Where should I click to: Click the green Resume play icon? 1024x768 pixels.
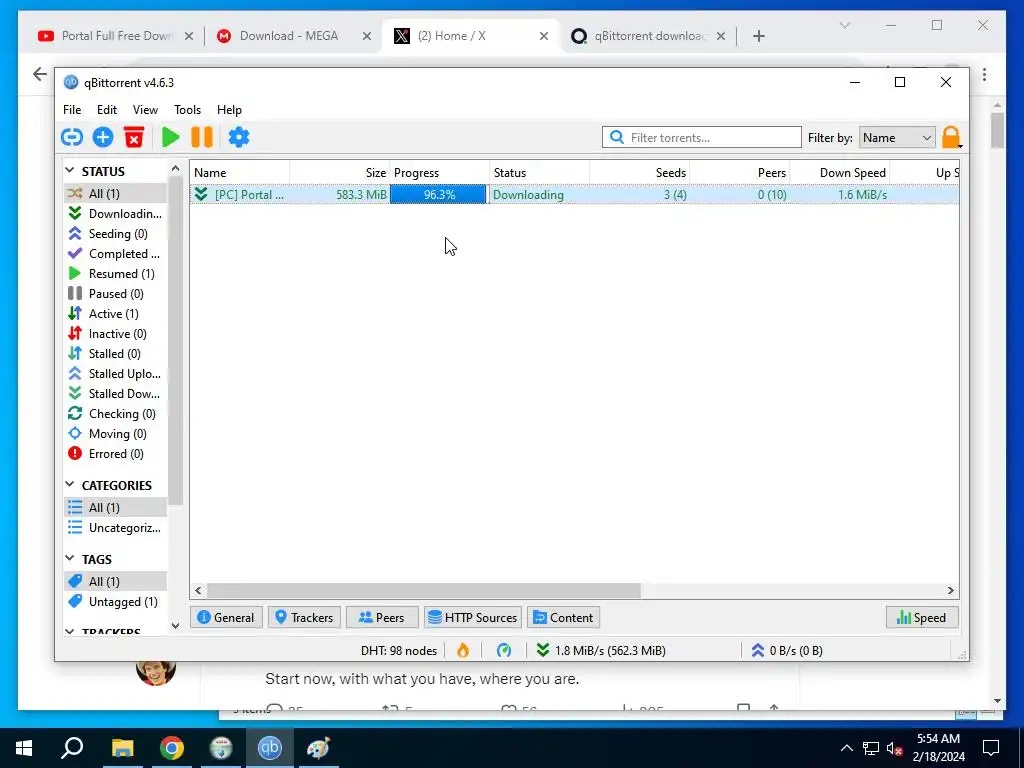point(170,137)
